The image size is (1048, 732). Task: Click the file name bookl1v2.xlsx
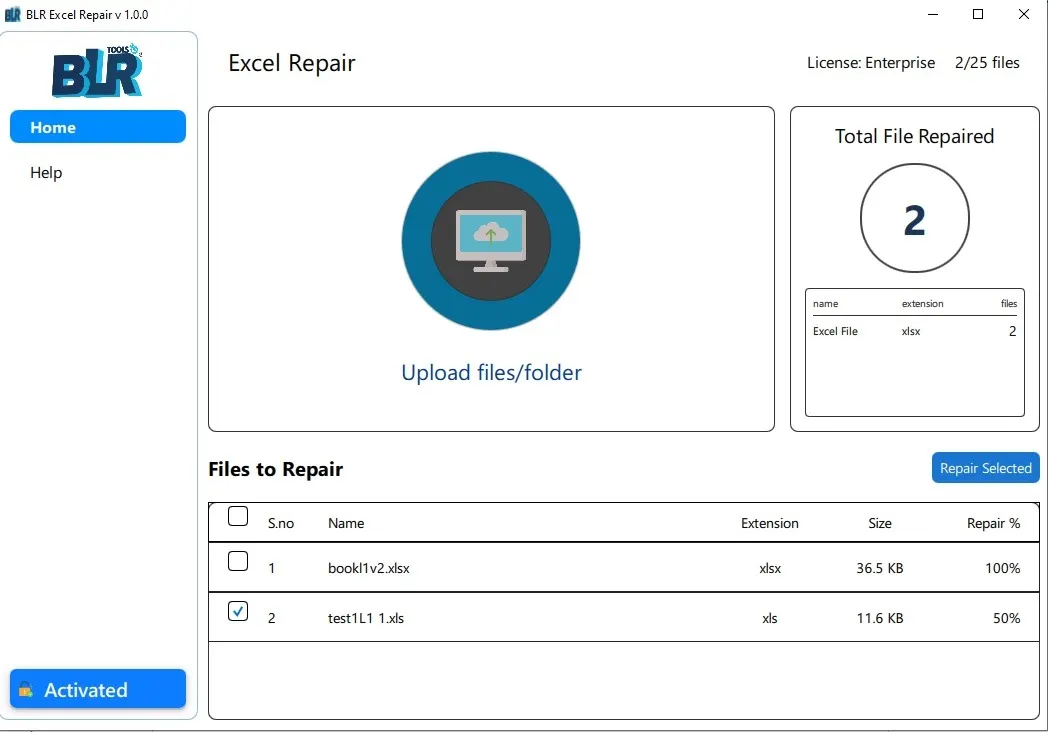[x=368, y=568]
